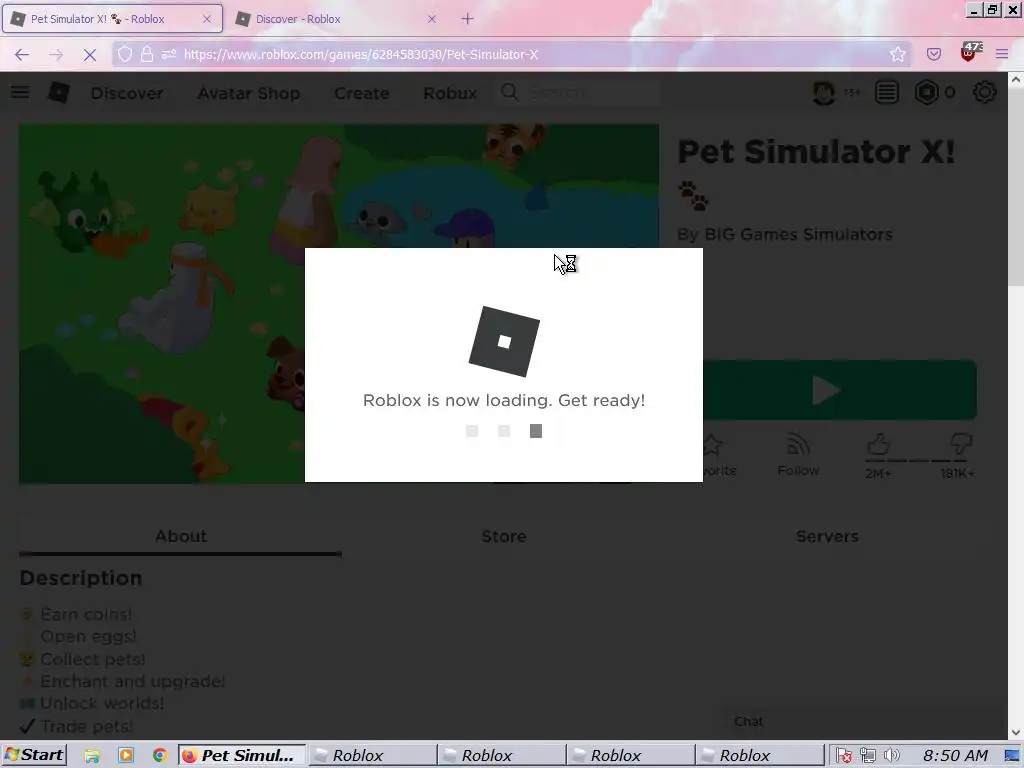Click the search magnifier icon

509,92
